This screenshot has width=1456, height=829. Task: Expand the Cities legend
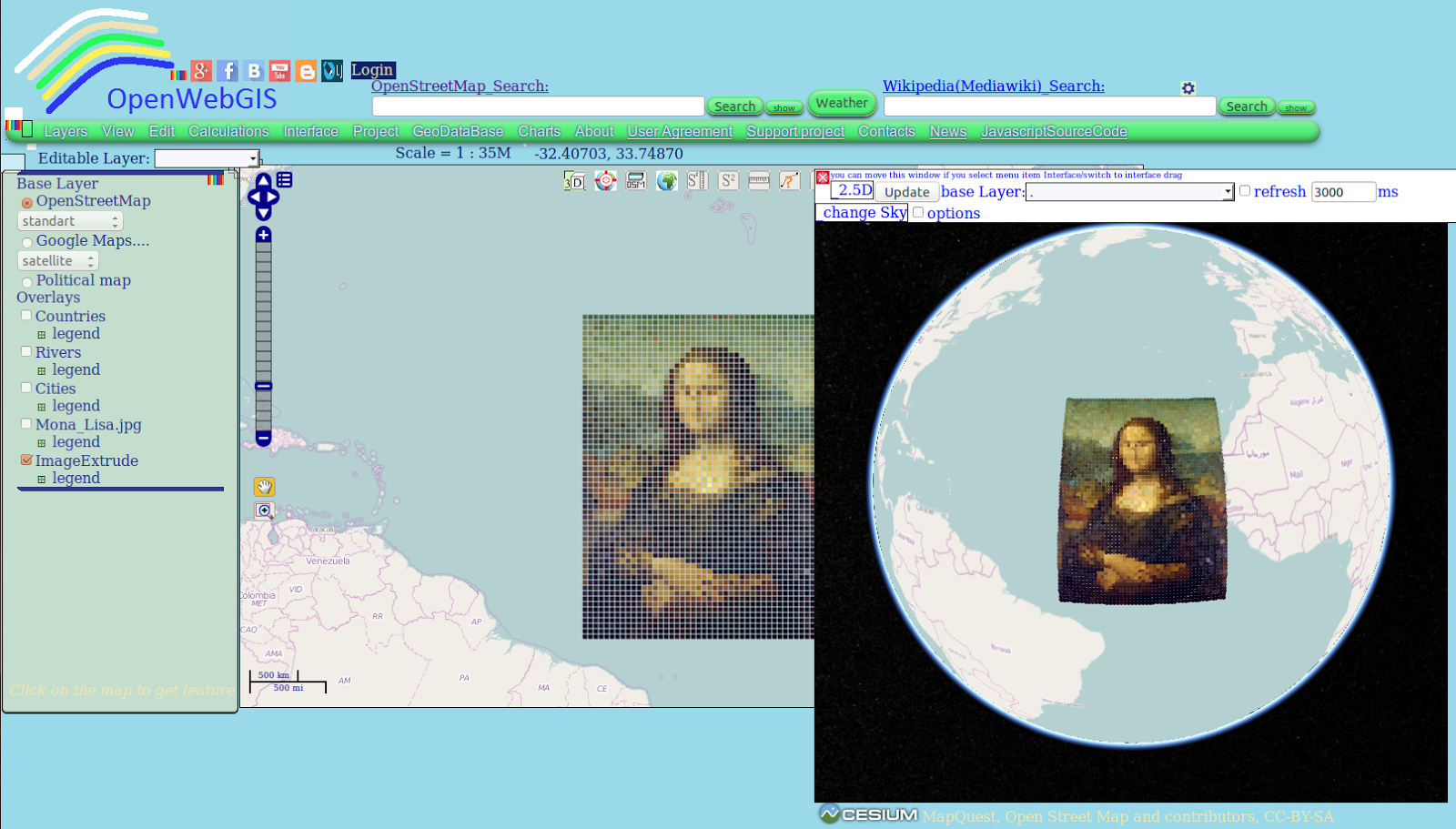41,407
